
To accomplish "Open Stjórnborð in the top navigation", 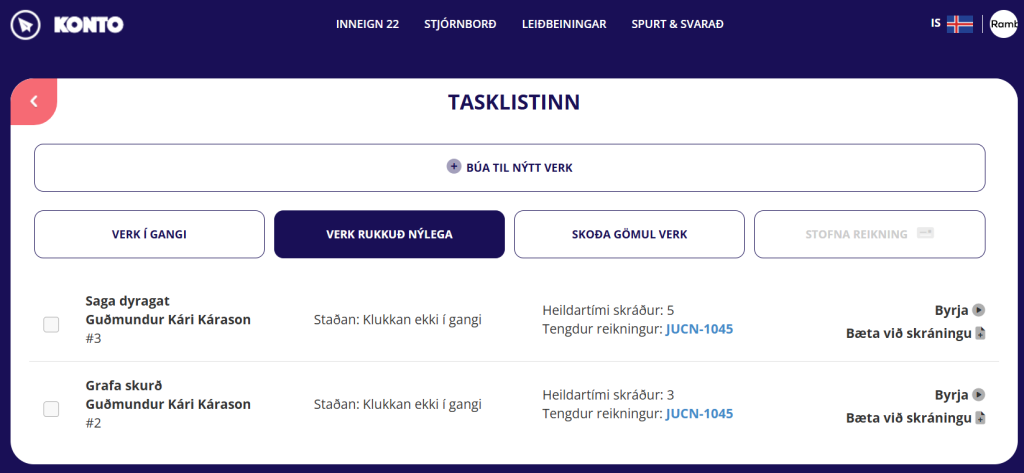I will point(460,24).
